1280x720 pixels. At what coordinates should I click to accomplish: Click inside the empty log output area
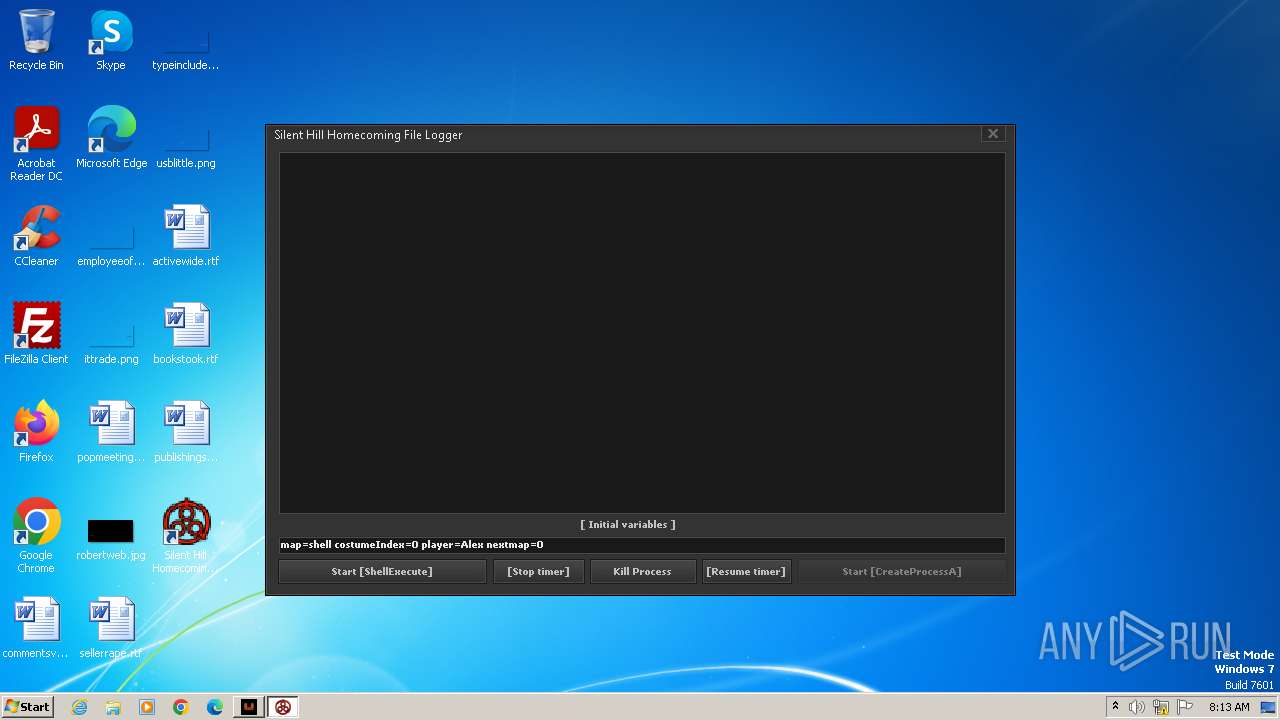pos(642,333)
